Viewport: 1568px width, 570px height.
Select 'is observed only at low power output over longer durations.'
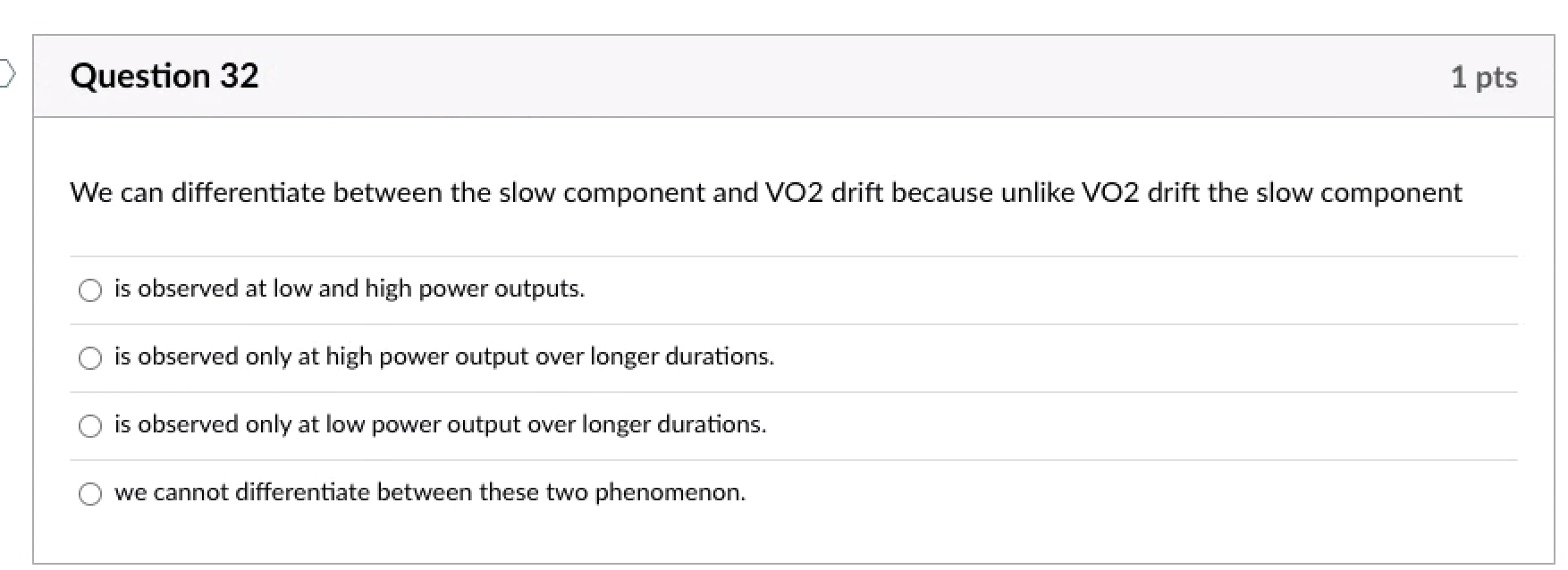coord(441,424)
